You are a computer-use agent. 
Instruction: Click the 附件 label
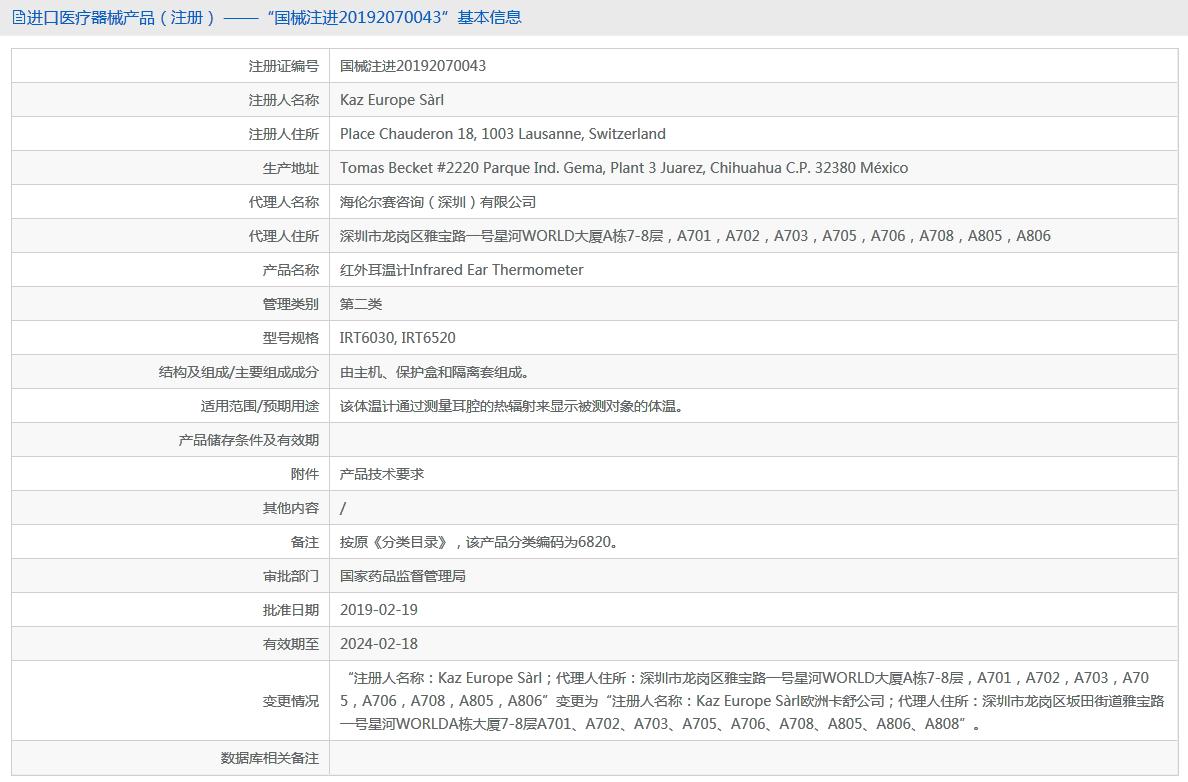click(305, 474)
